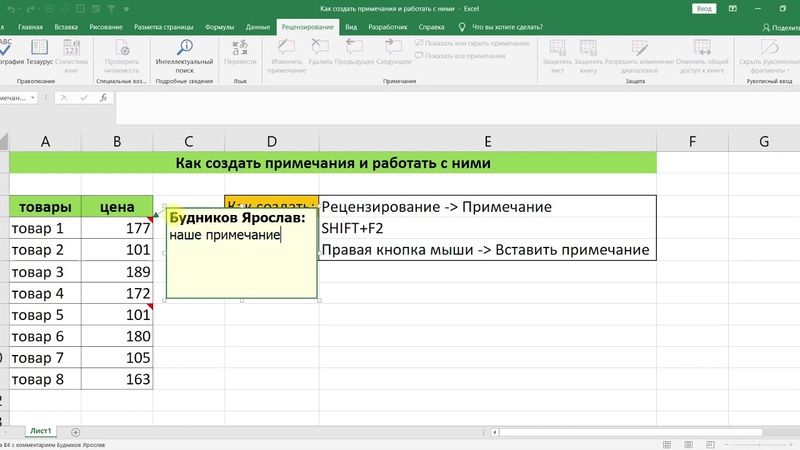Click inside the formula bar
Image resolution: width=800 pixels, height=450 pixels.
[457, 108]
